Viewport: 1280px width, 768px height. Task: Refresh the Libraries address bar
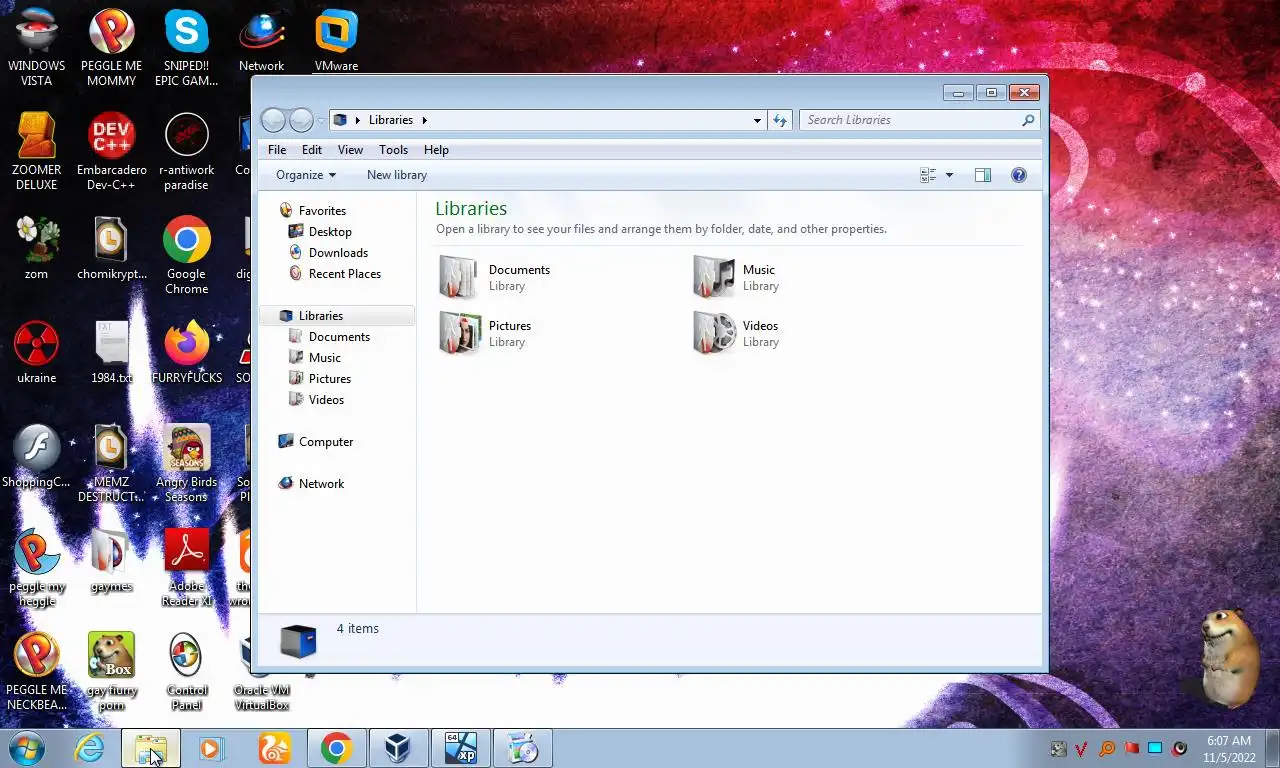780,120
